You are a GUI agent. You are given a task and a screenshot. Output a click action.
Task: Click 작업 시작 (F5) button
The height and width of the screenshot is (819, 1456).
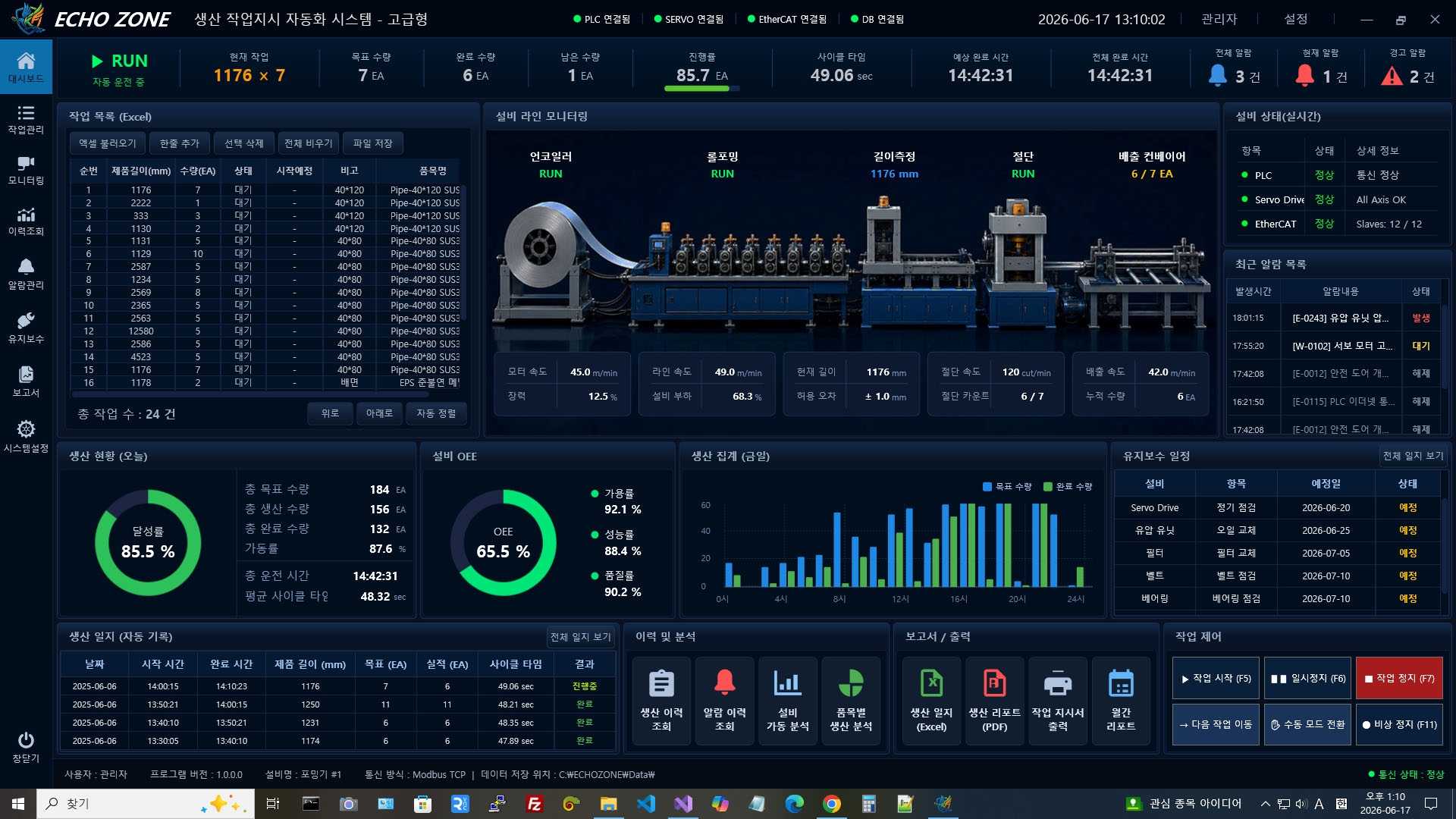click(x=1216, y=678)
